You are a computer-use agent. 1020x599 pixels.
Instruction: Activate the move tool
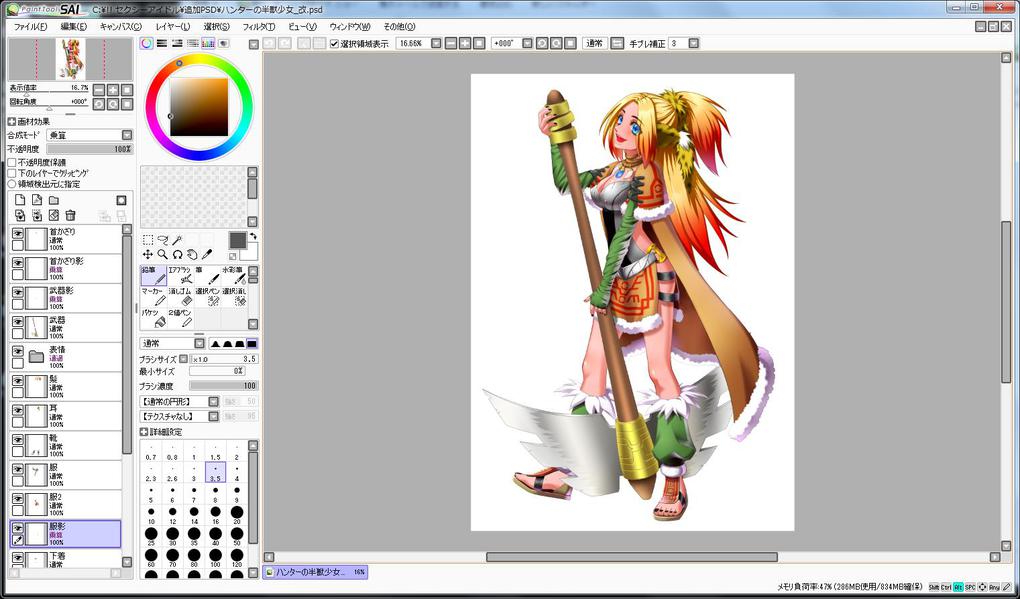click(x=148, y=254)
